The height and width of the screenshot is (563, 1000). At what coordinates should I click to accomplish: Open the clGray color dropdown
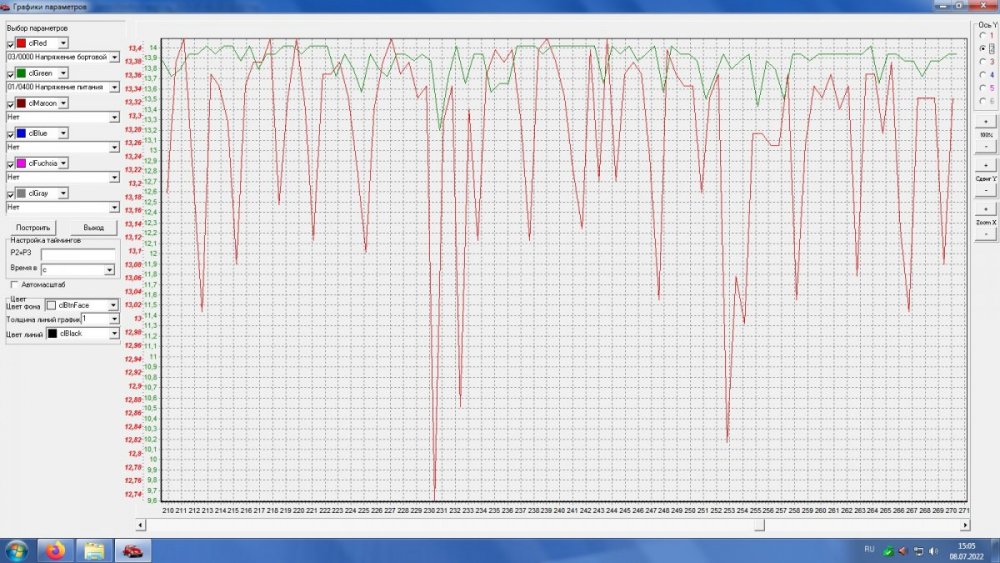pos(63,193)
